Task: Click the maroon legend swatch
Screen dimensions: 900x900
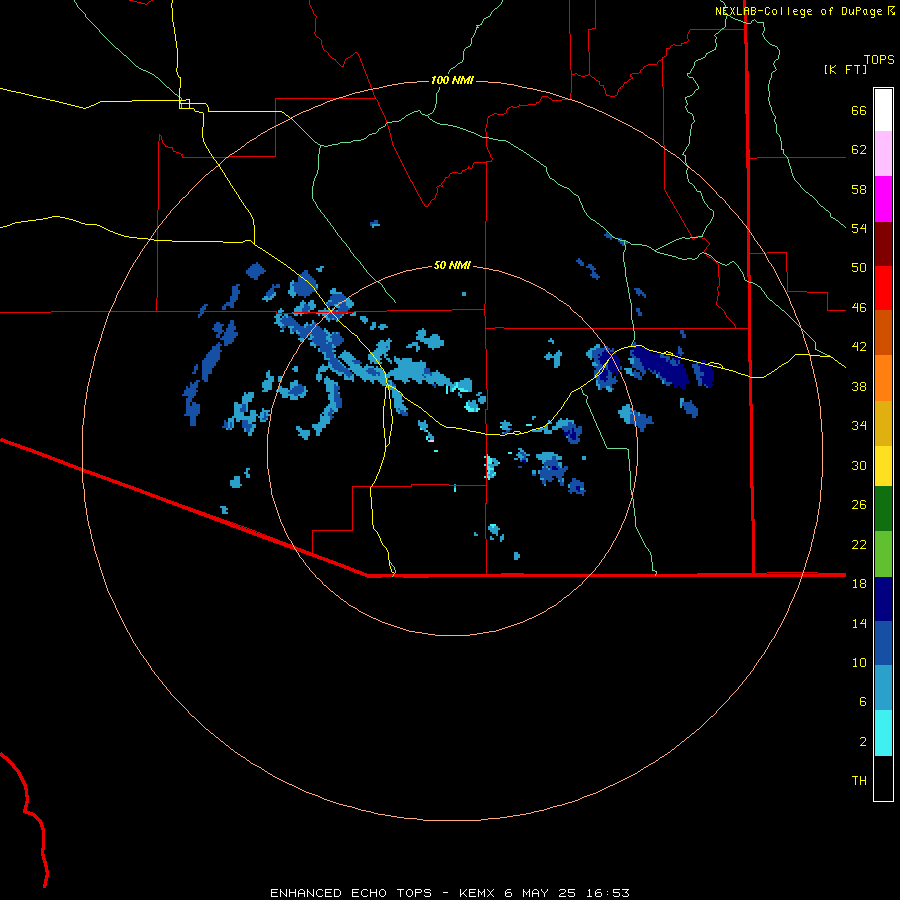Action: 883,244
